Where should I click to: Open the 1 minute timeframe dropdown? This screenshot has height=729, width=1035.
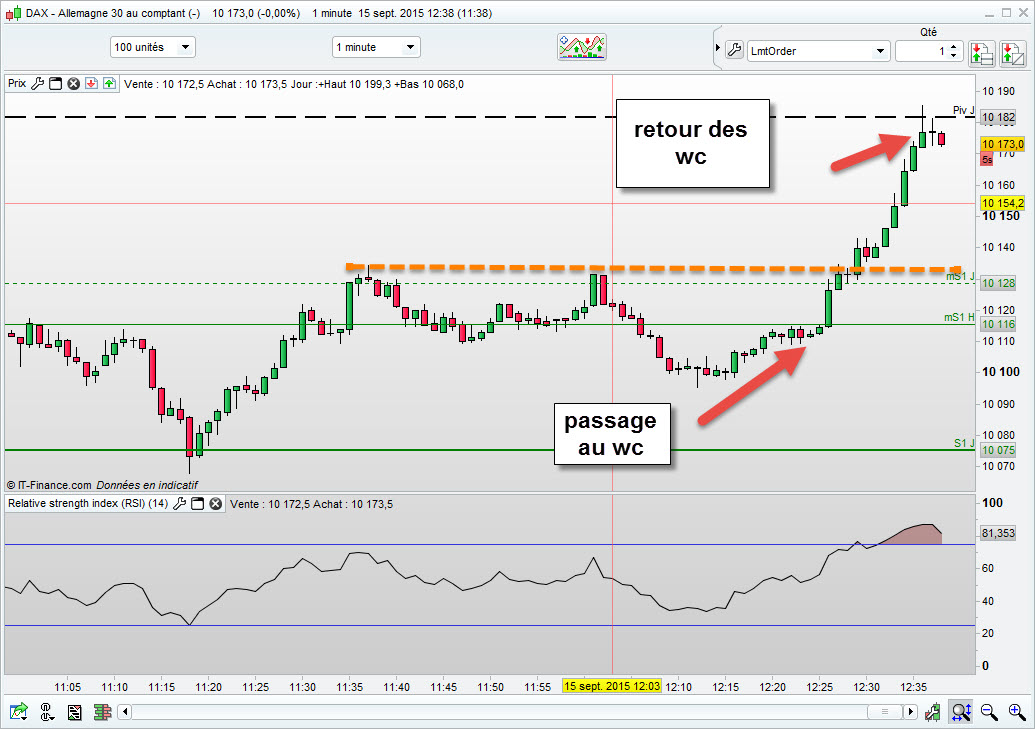point(376,47)
